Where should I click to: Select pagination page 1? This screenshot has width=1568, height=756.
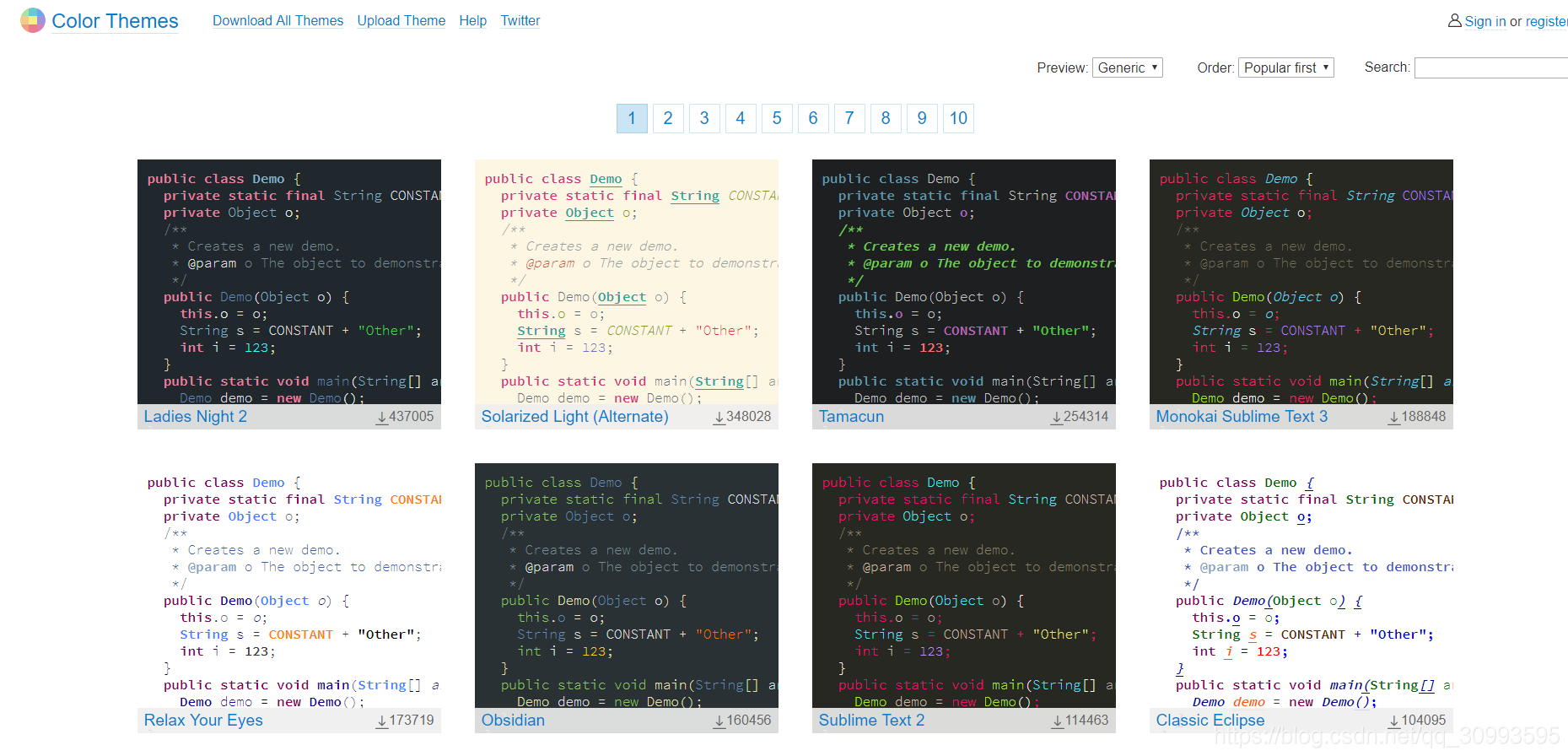click(632, 118)
